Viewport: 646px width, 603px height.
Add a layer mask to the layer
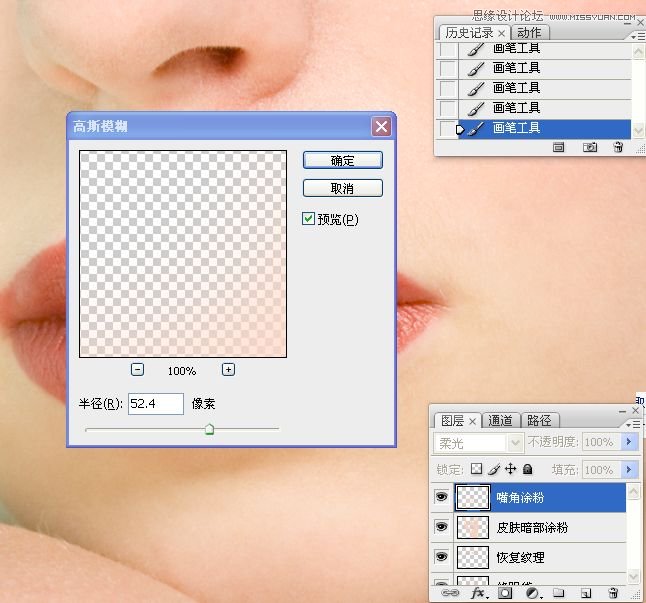tap(505, 593)
